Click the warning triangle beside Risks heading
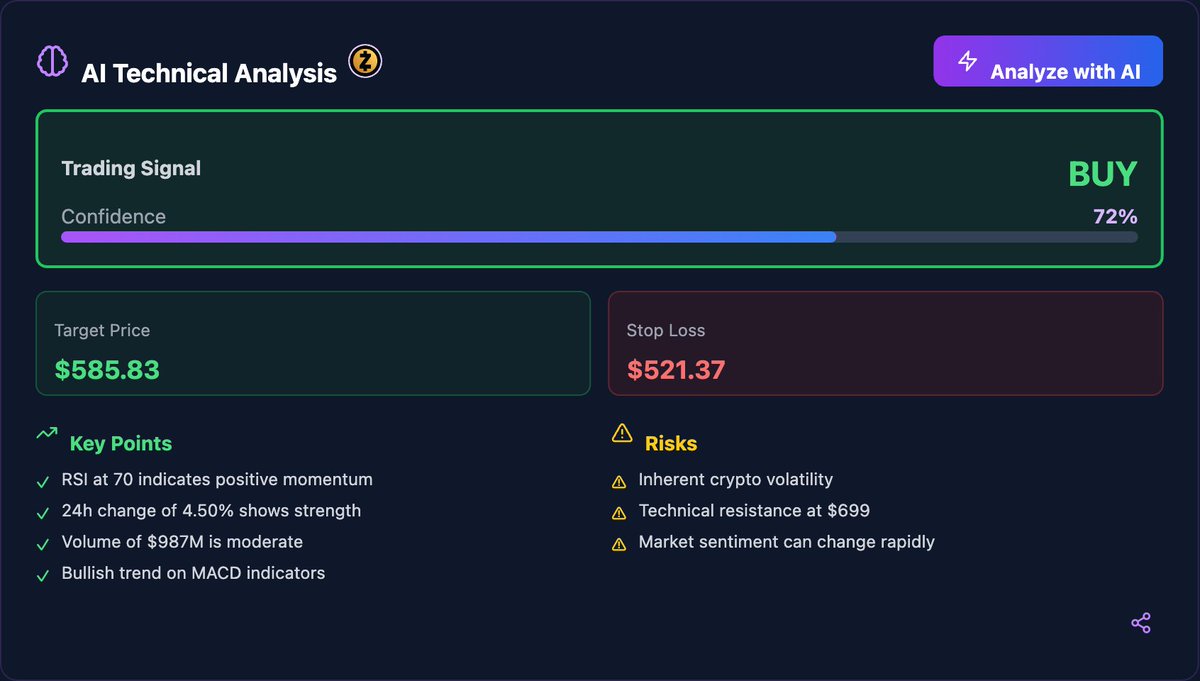This screenshot has width=1200, height=681. (x=622, y=433)
